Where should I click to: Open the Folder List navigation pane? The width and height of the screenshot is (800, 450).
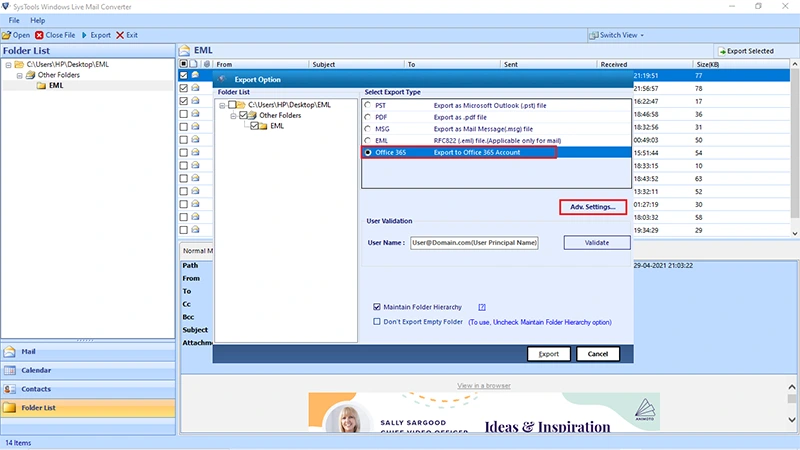[88, 408]
